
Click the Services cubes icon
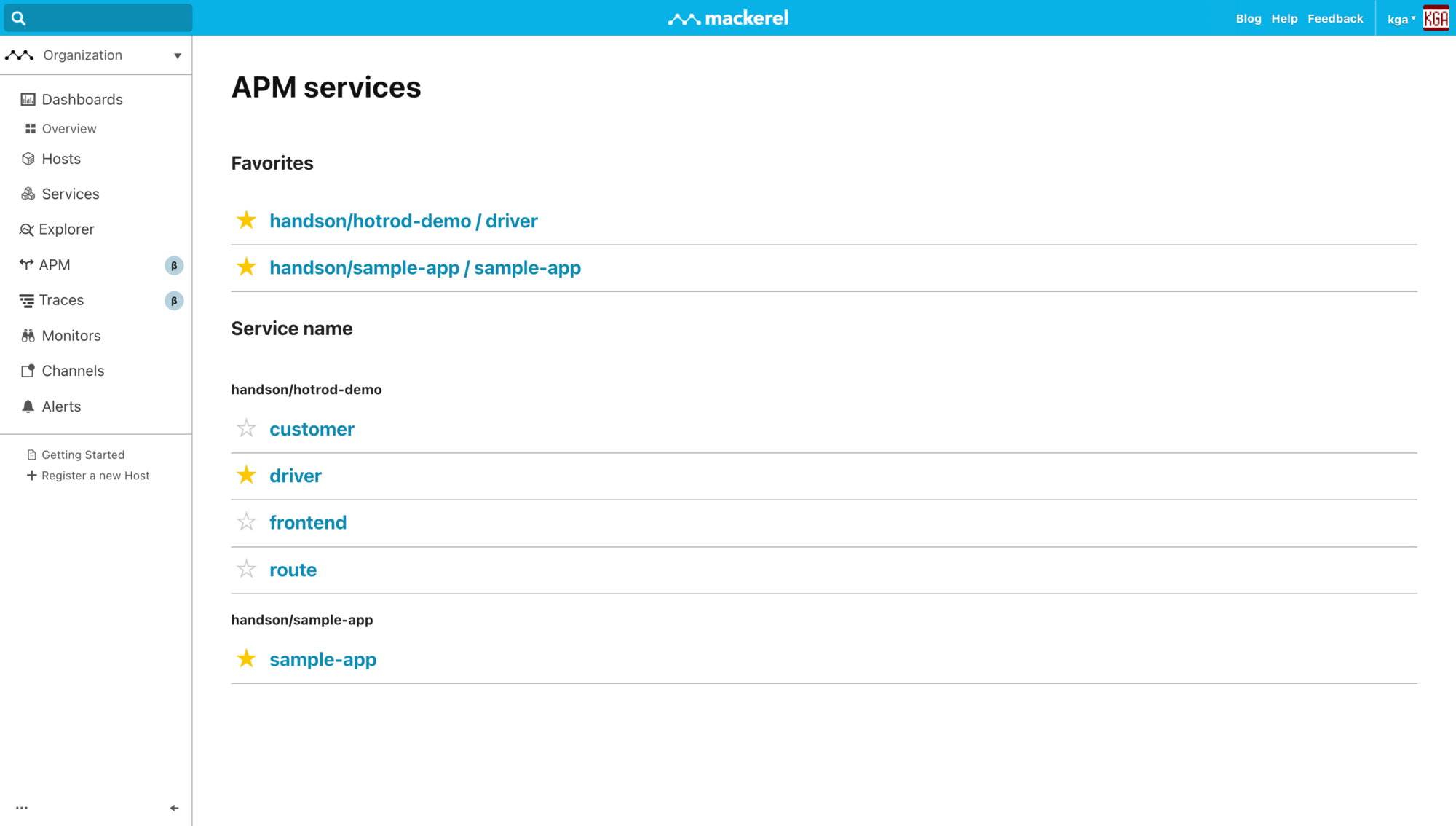[28, 194]
